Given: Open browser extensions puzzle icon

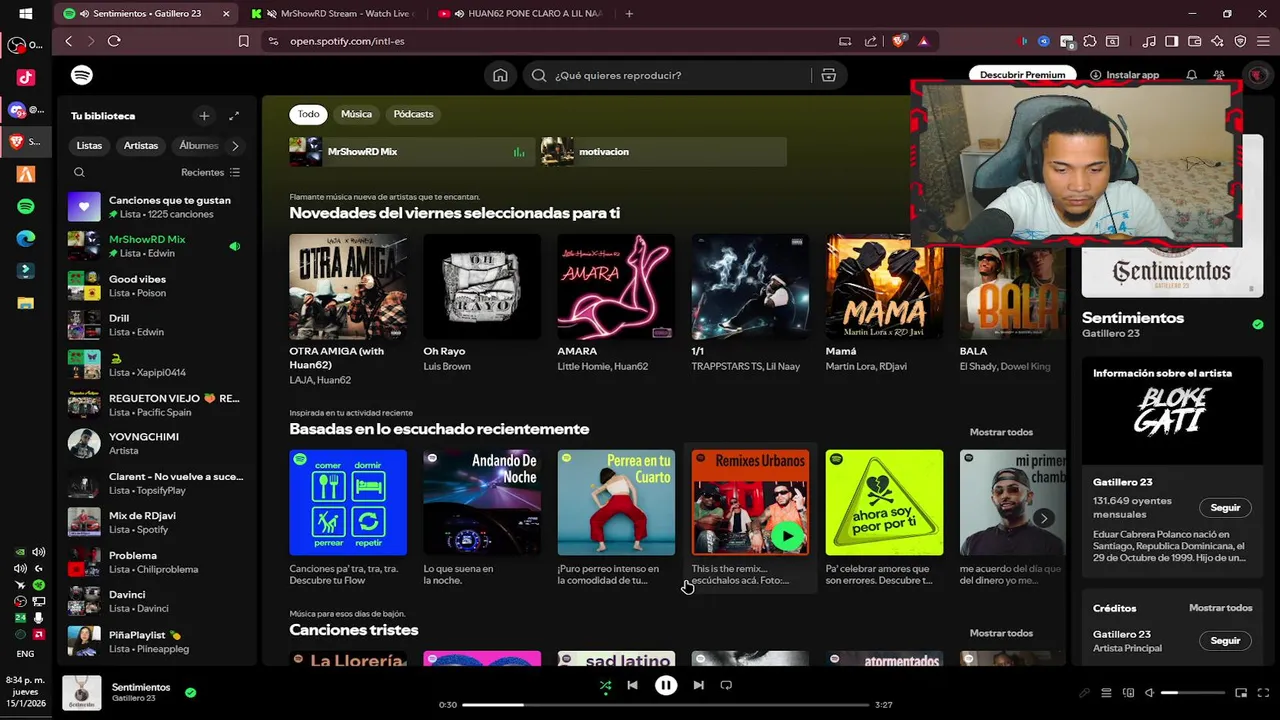Looking at the screenshot, I should [1089, 41].
